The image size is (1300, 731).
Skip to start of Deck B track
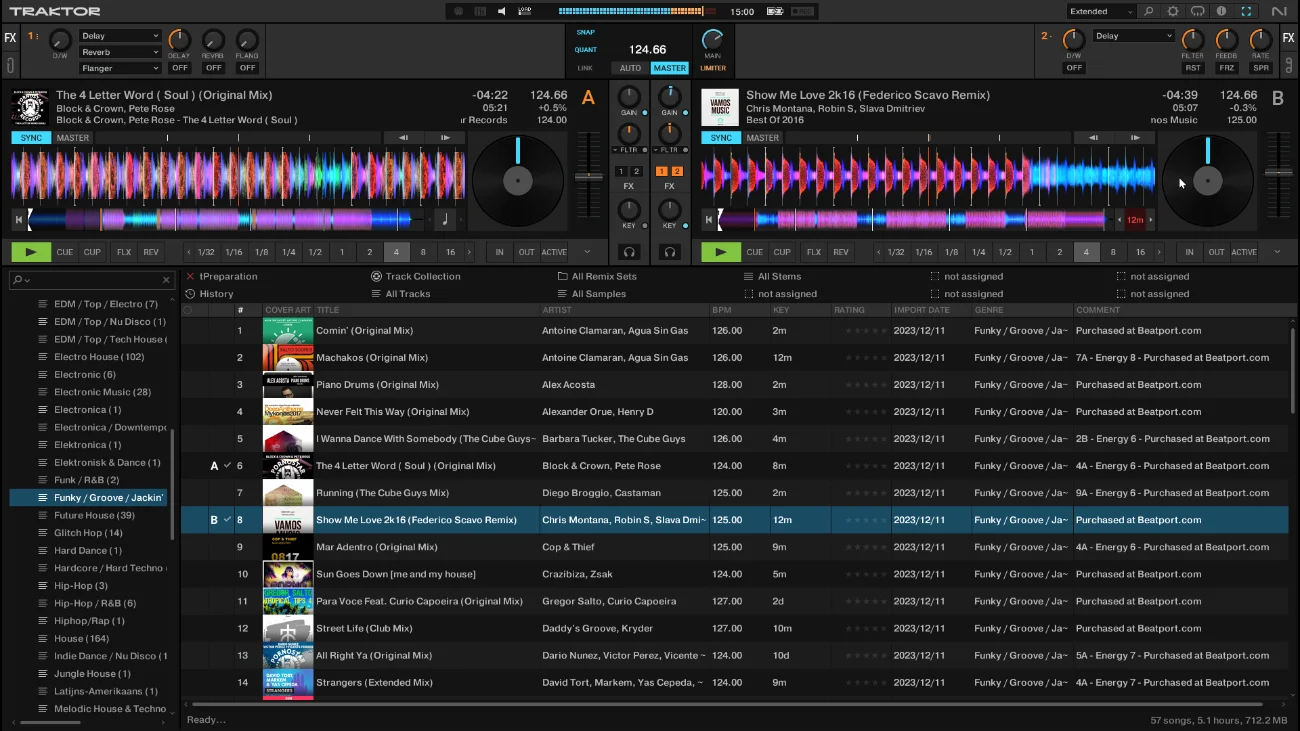pyautogui.click(x=708, y=219)
